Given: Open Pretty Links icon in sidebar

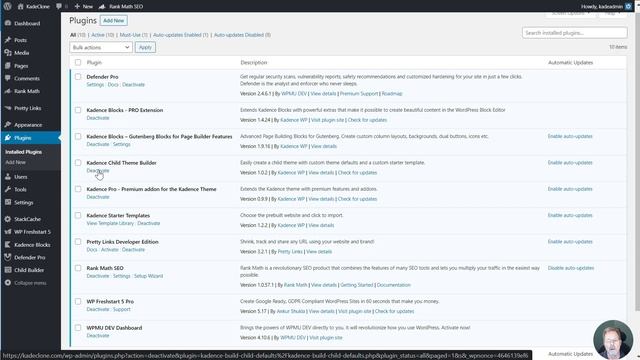Looking at the screenshot, I should (8, 108).
